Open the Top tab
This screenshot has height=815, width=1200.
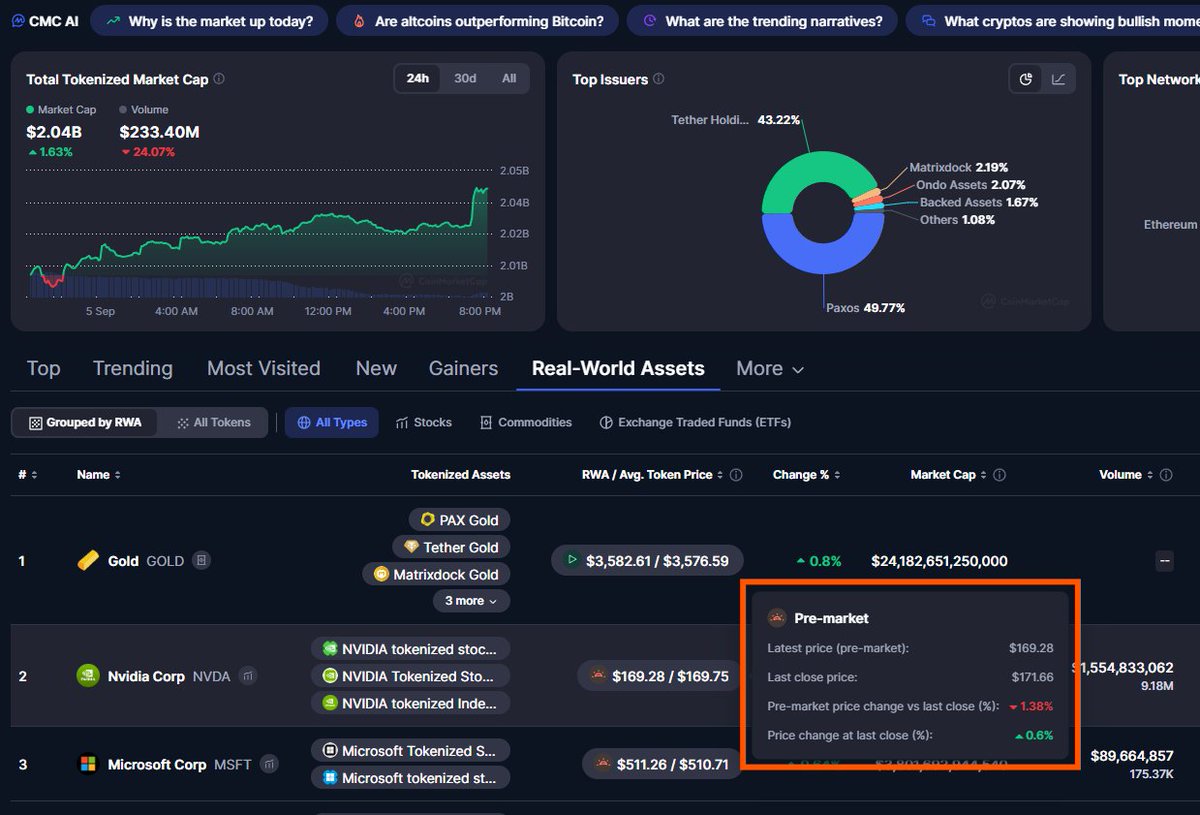[x=43, y=369]
